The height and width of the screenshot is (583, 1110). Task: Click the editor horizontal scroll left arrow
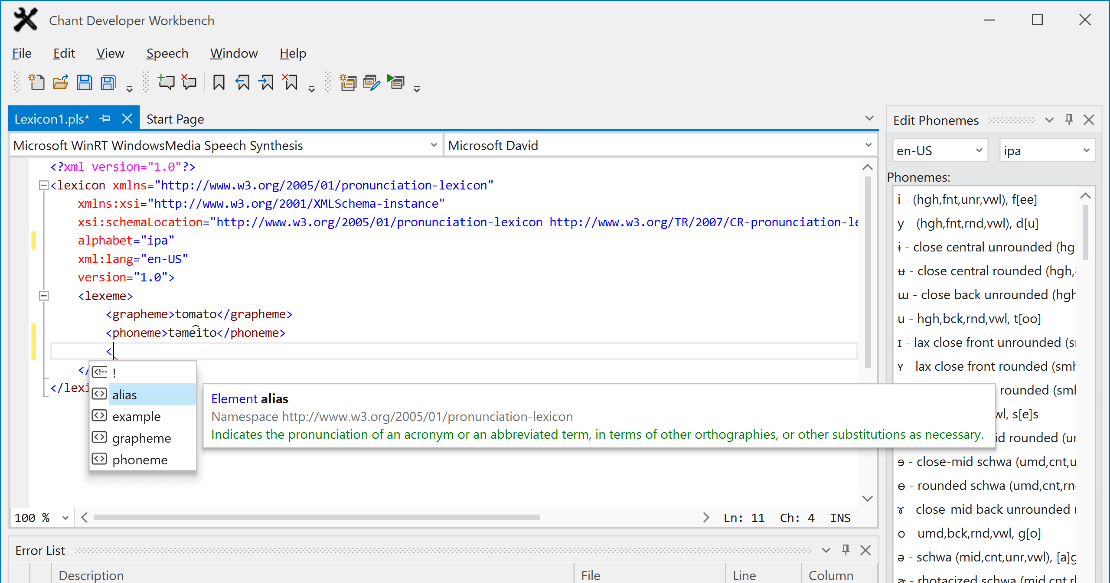pyautogui.click(x=84, y=517)
